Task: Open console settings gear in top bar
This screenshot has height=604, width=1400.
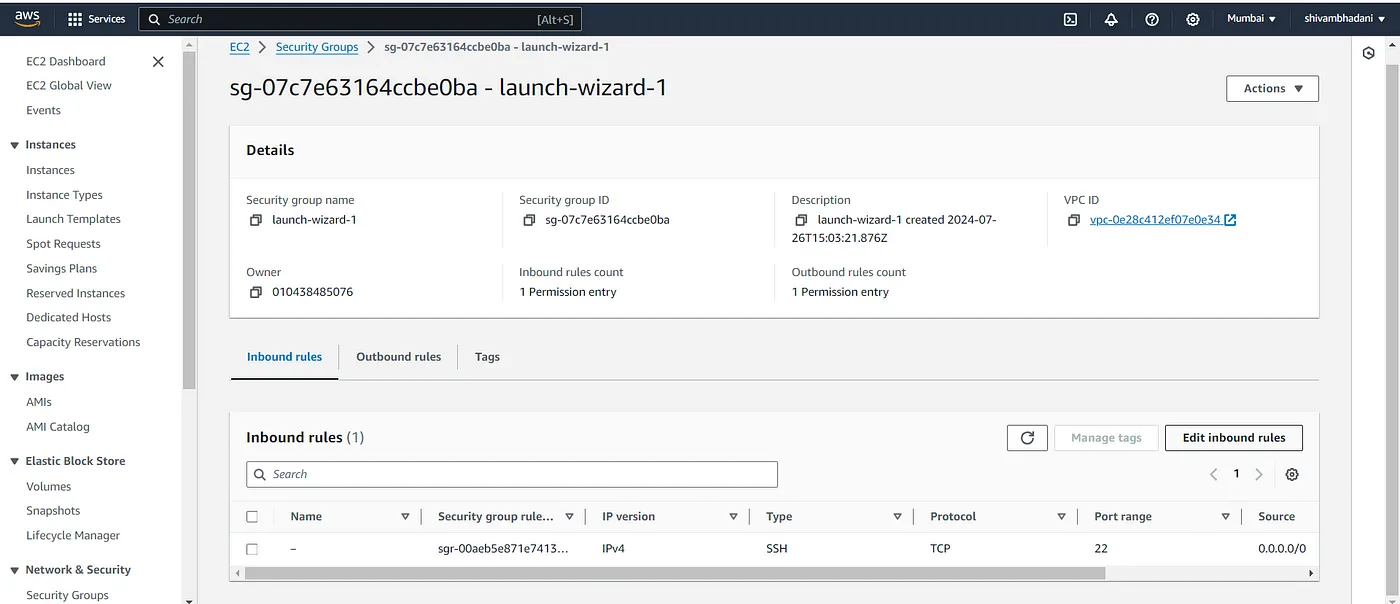Action: click(x=1193, y=19)
